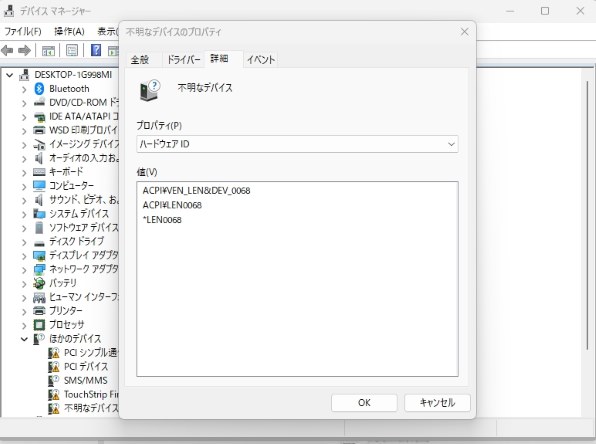Click the Bluetooth category icon
Image resolution: width=596 pixels, height=444 pixels.
[x=39, y=89]
